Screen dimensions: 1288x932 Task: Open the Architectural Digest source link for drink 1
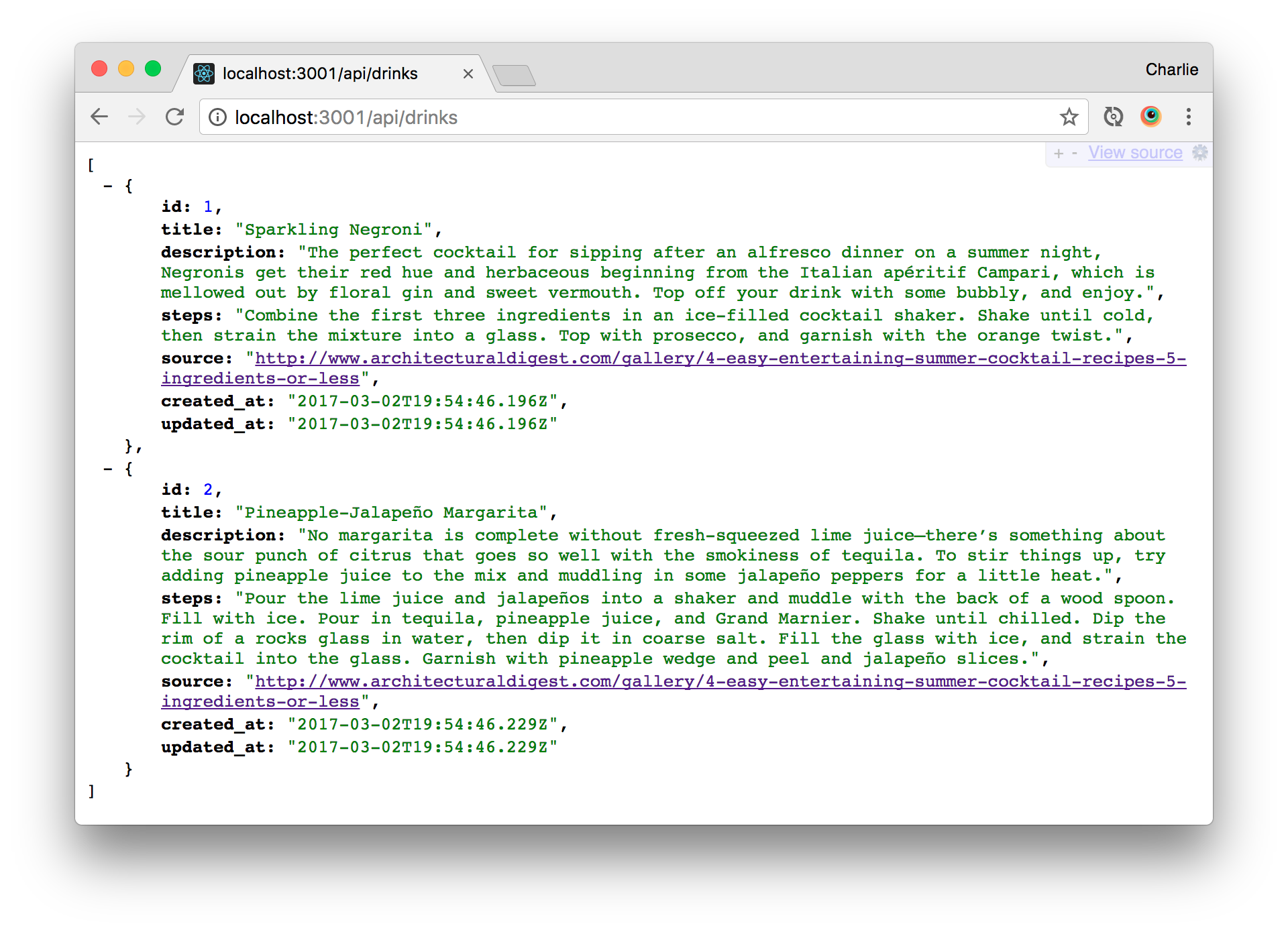[x=671, y=358]
